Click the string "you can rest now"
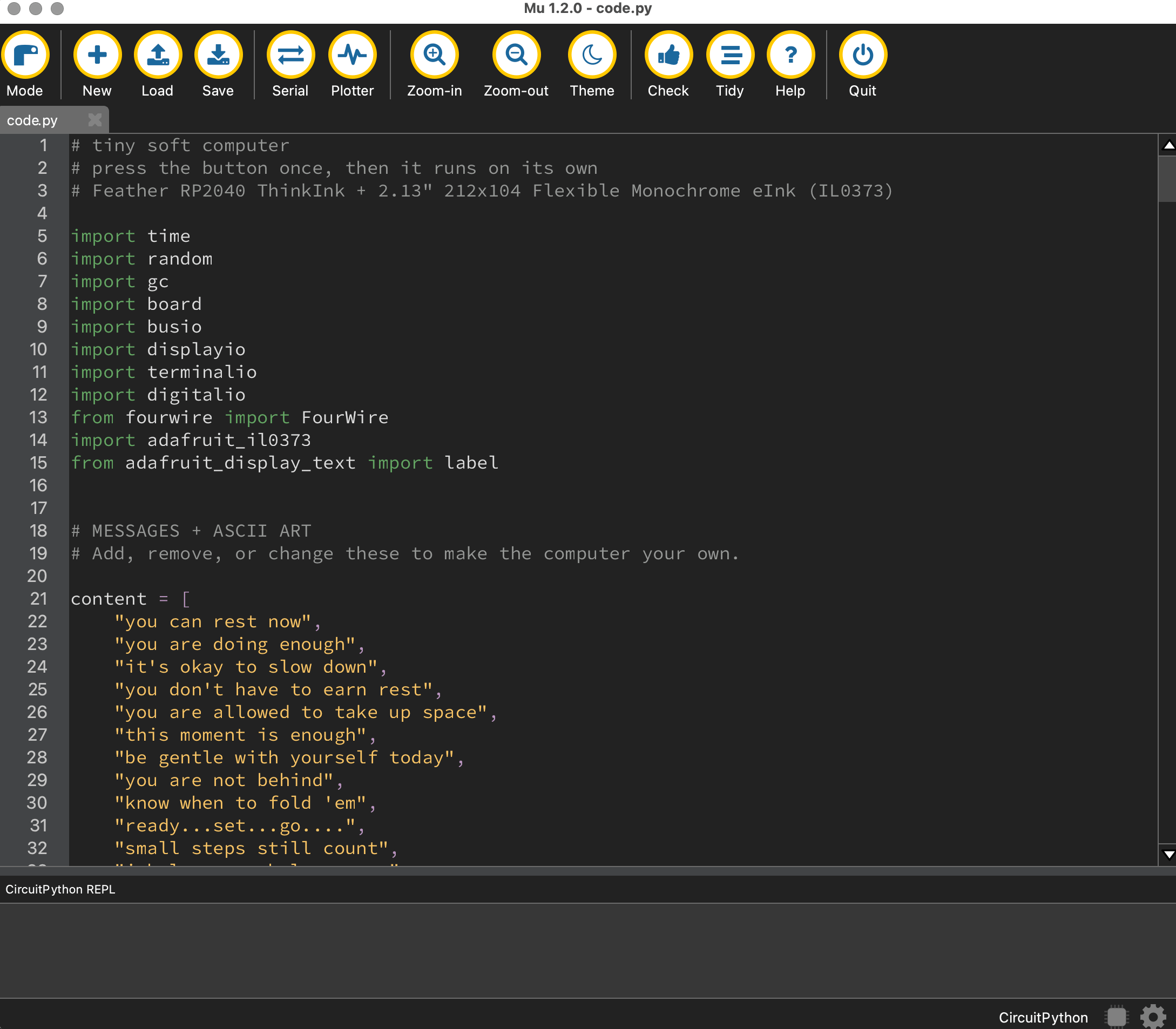The width and height of the screenshot is (1176, 1029). click(212, 621)
